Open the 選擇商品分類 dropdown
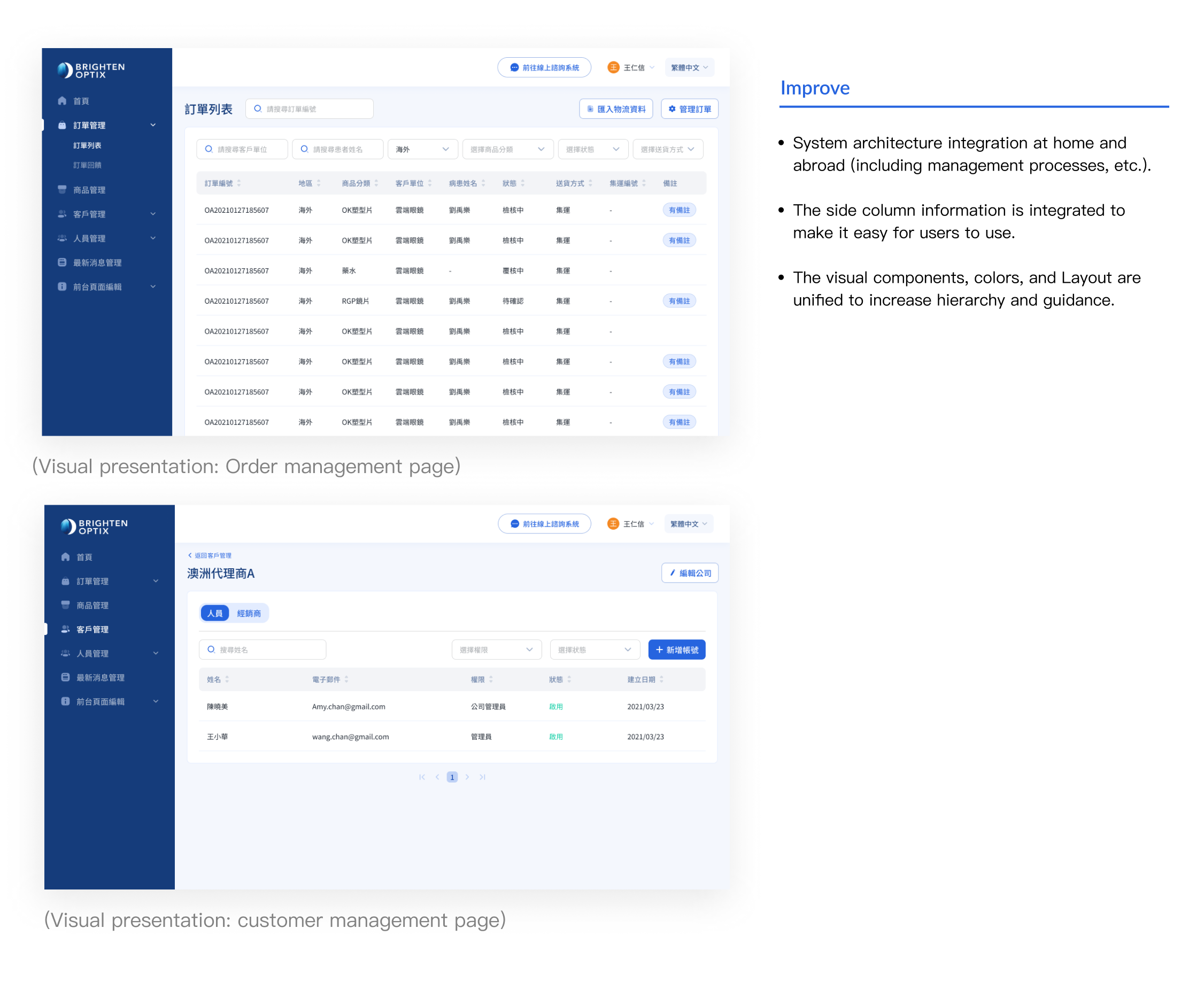 (507, 150)
